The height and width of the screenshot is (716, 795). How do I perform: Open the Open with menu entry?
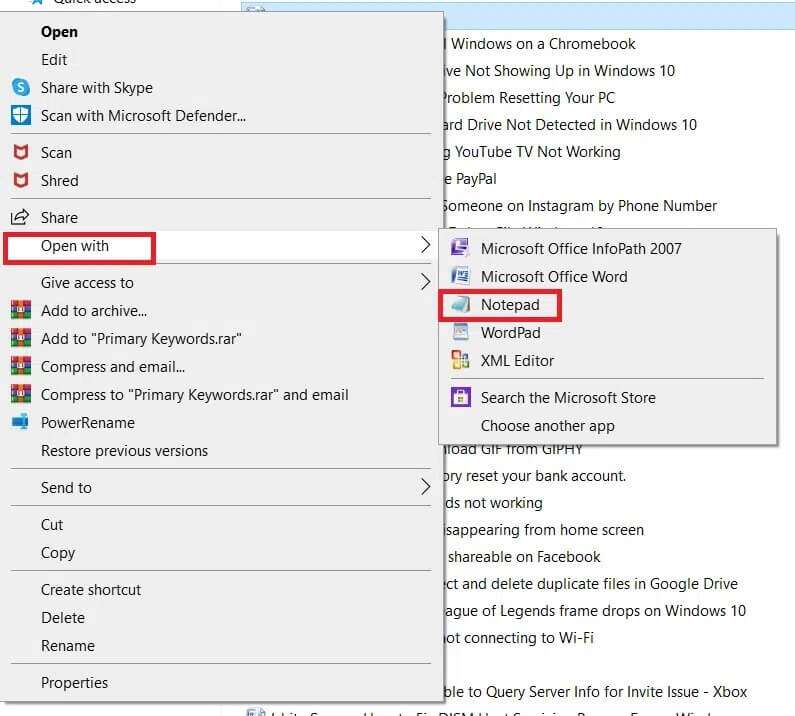point(221,245)
